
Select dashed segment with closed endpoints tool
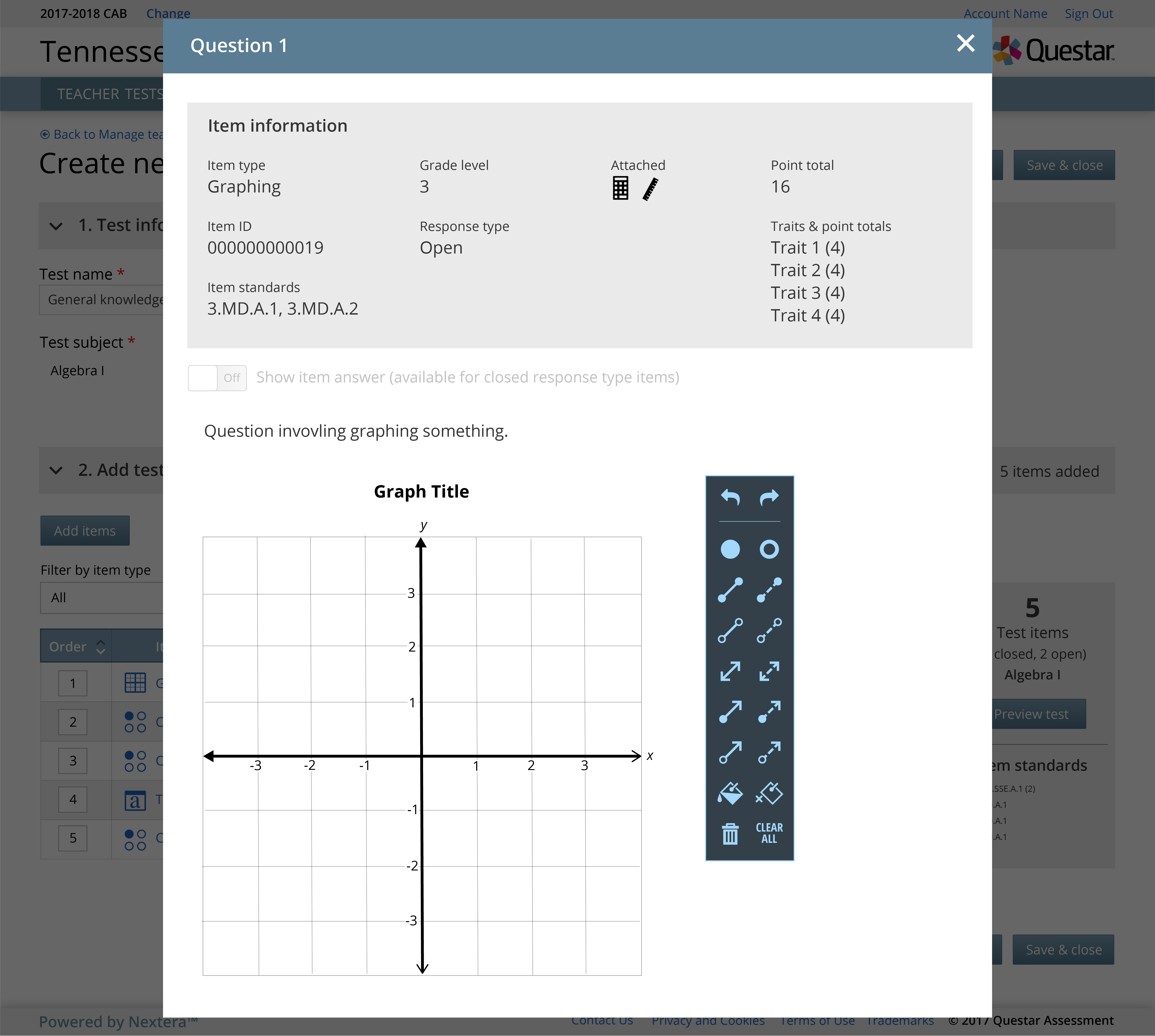(769, 590)
